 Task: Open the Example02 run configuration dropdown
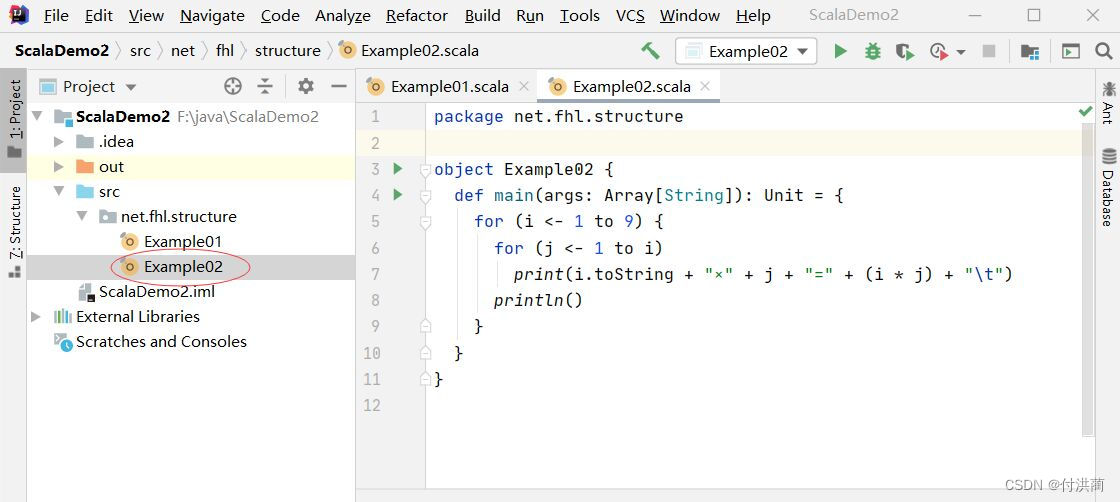pos(746,51)
